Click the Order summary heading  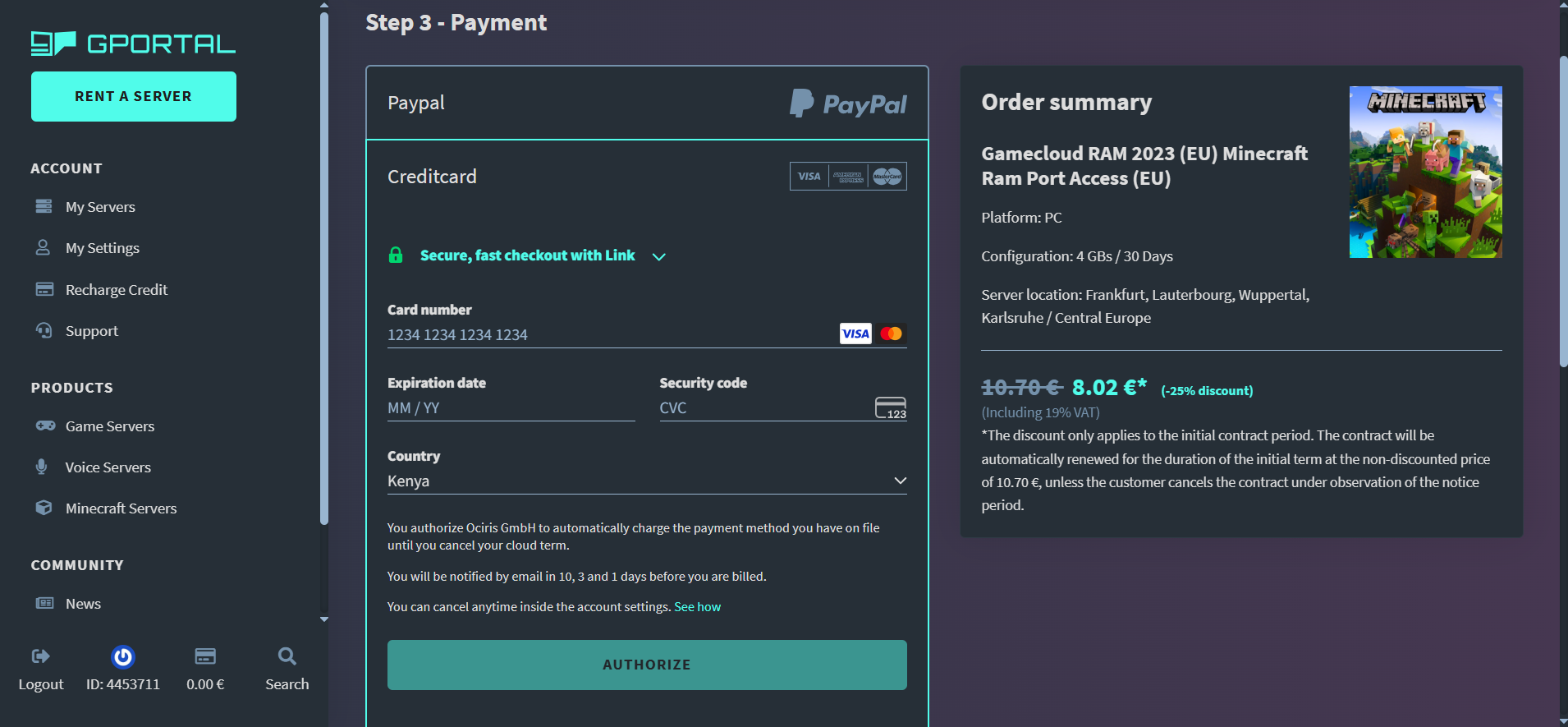point(1066,102)
